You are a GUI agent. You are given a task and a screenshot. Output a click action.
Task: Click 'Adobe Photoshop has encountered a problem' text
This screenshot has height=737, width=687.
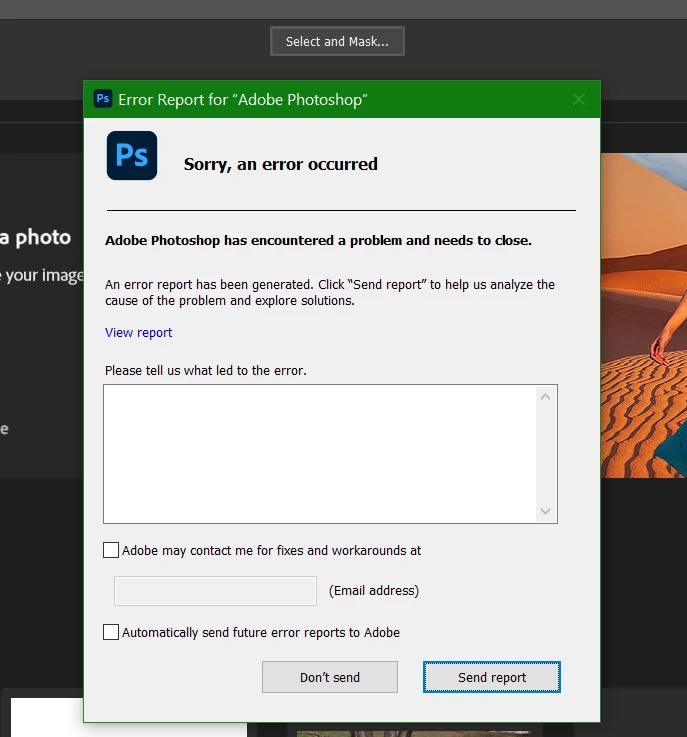point(318,241)
